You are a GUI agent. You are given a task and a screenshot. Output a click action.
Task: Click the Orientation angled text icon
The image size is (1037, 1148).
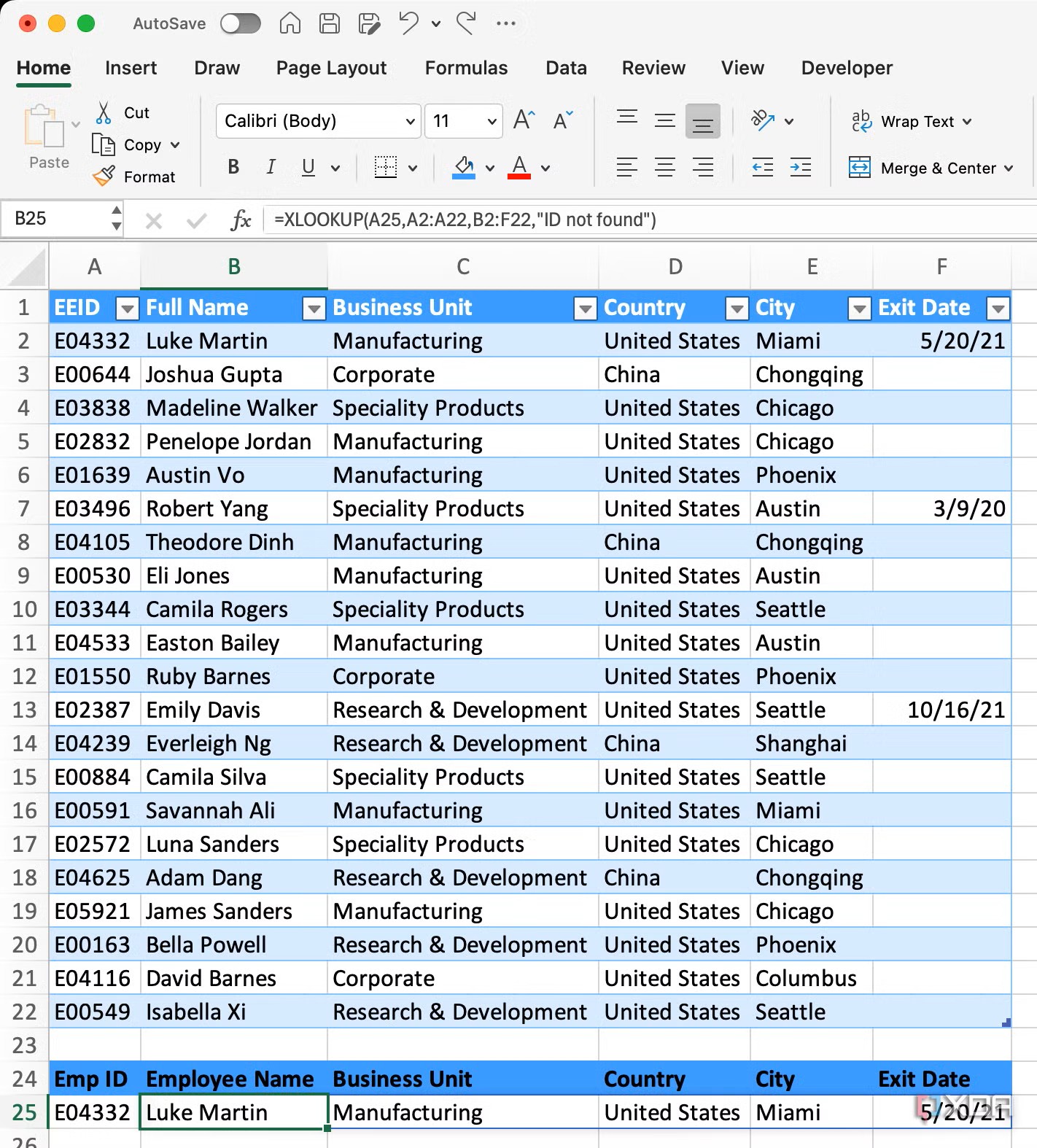[763, 120]
